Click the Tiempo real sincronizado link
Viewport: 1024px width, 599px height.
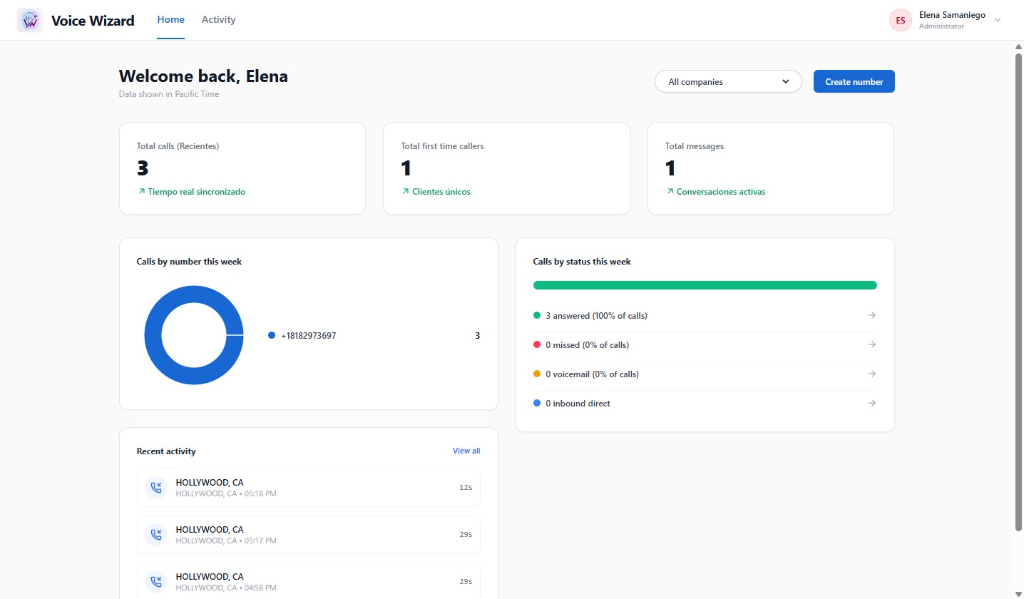pyautogui.click(x=197, y=191)
